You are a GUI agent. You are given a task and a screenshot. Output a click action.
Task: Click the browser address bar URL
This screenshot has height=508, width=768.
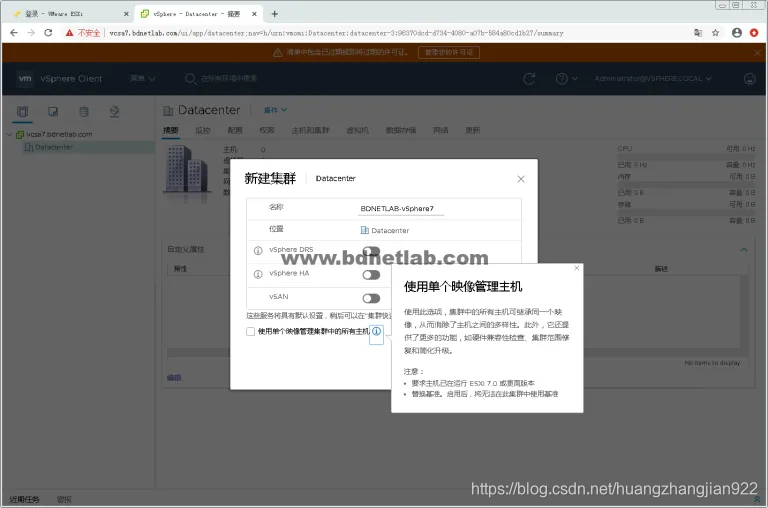tap(336, 33)
